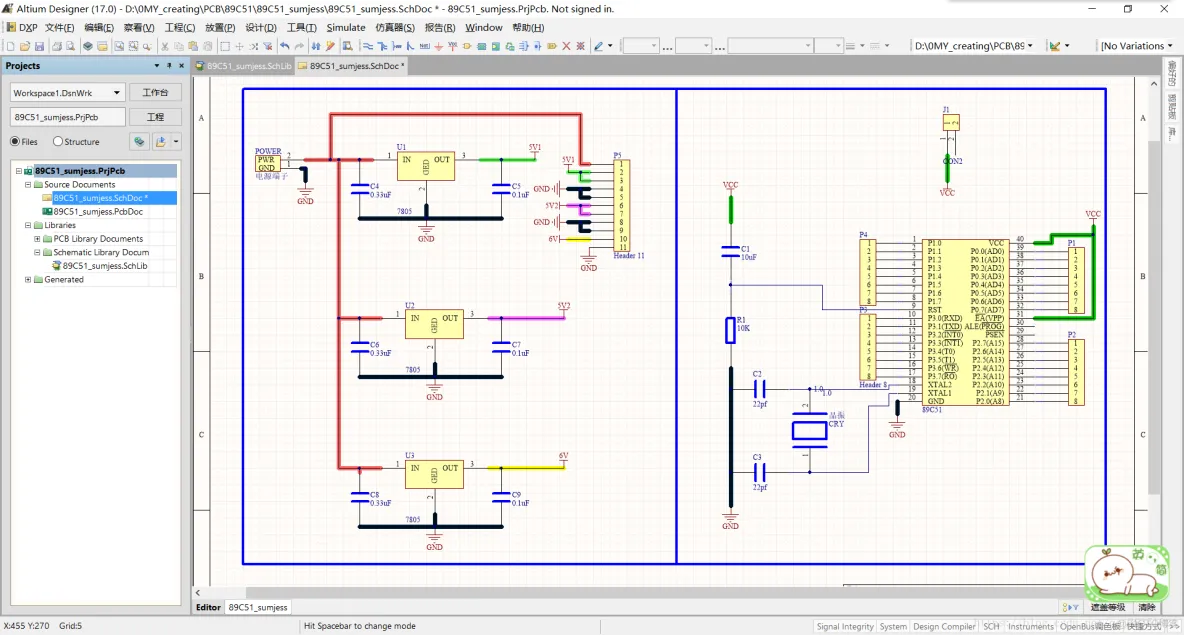The image size is (1184, 635).
Task: Select the Structure radio button
Action: [58, 141]
